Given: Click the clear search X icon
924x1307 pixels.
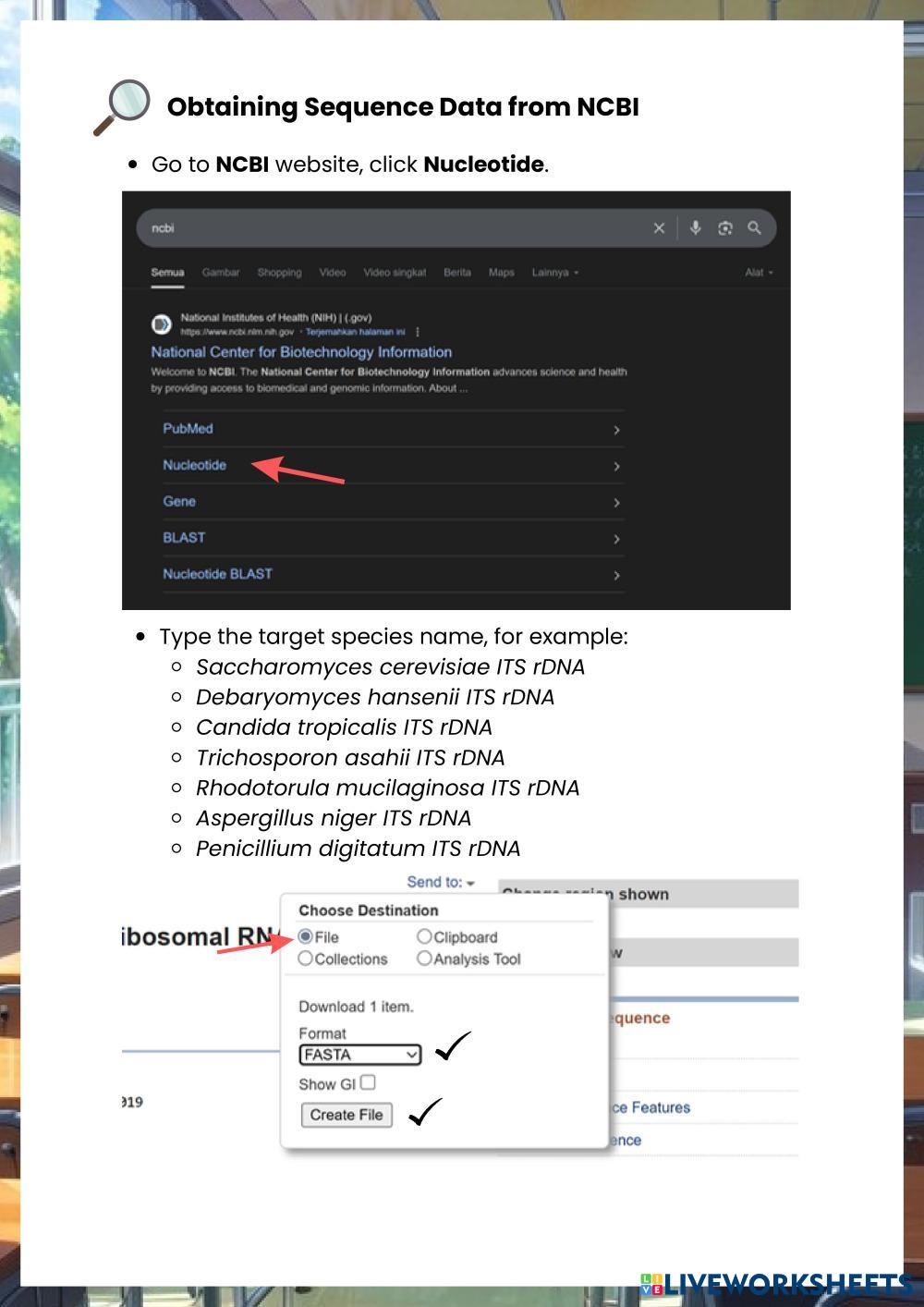Looking at the screenshot, I should (659, 228).
